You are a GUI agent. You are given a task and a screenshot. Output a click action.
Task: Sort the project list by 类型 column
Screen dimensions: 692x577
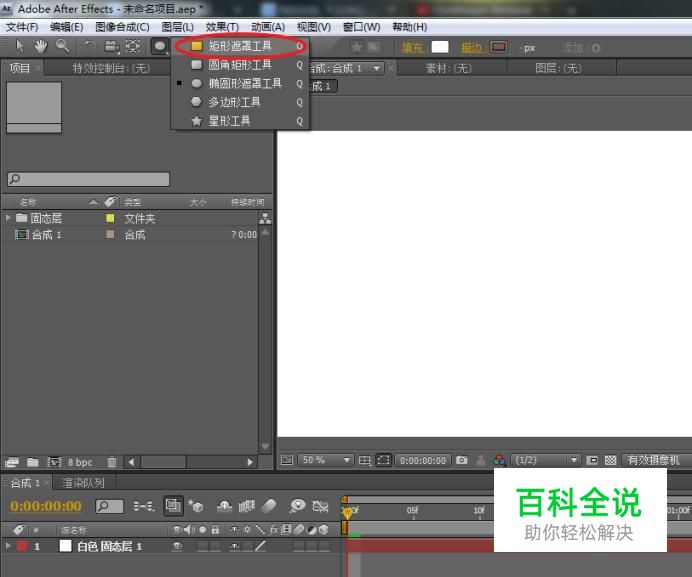pyautogui.click(x=132, y=202)
